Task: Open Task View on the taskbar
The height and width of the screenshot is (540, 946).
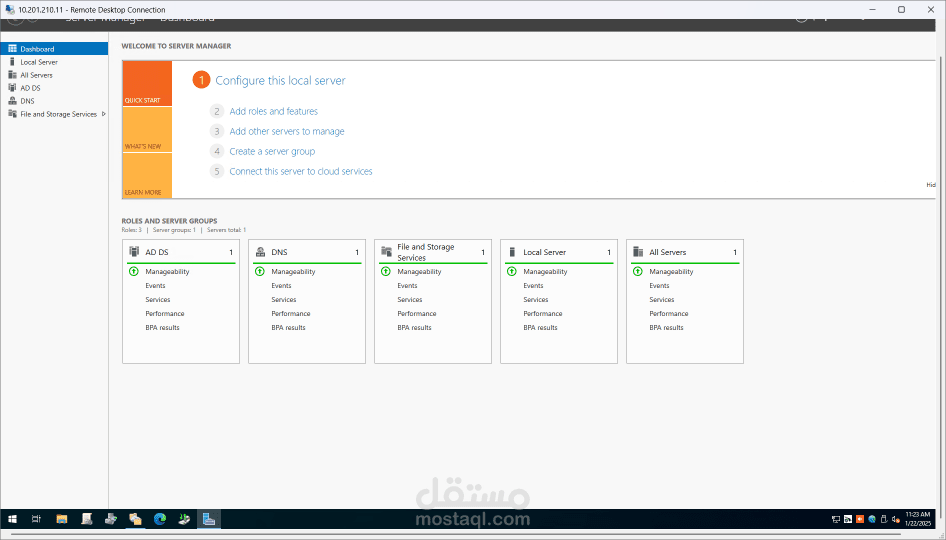Action: coord(36,519)
